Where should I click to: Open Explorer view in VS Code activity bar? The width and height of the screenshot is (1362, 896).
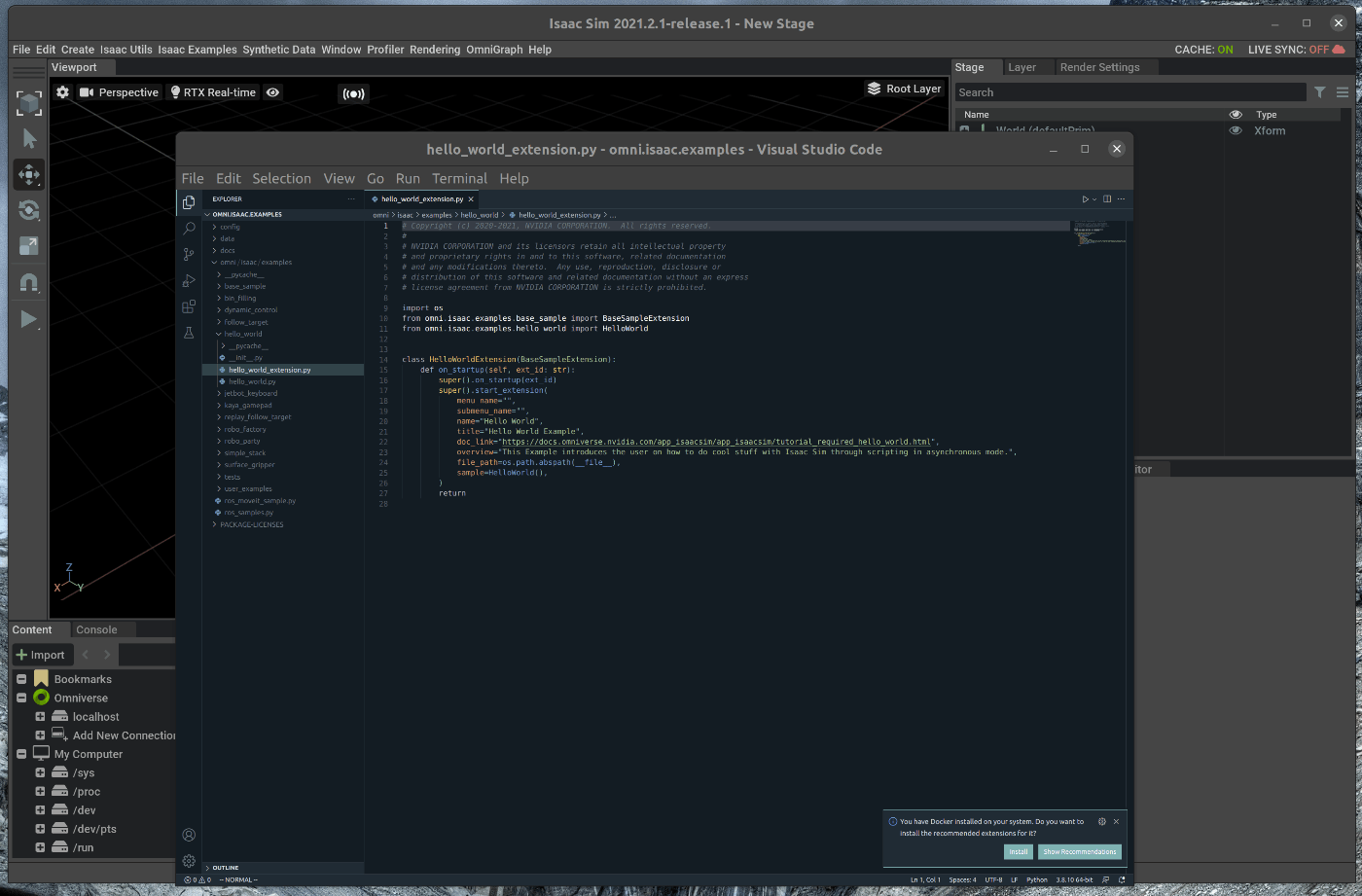189,201
